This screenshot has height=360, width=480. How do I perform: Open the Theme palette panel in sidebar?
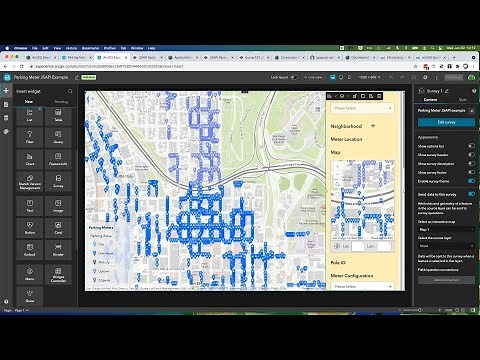[6, 131]
